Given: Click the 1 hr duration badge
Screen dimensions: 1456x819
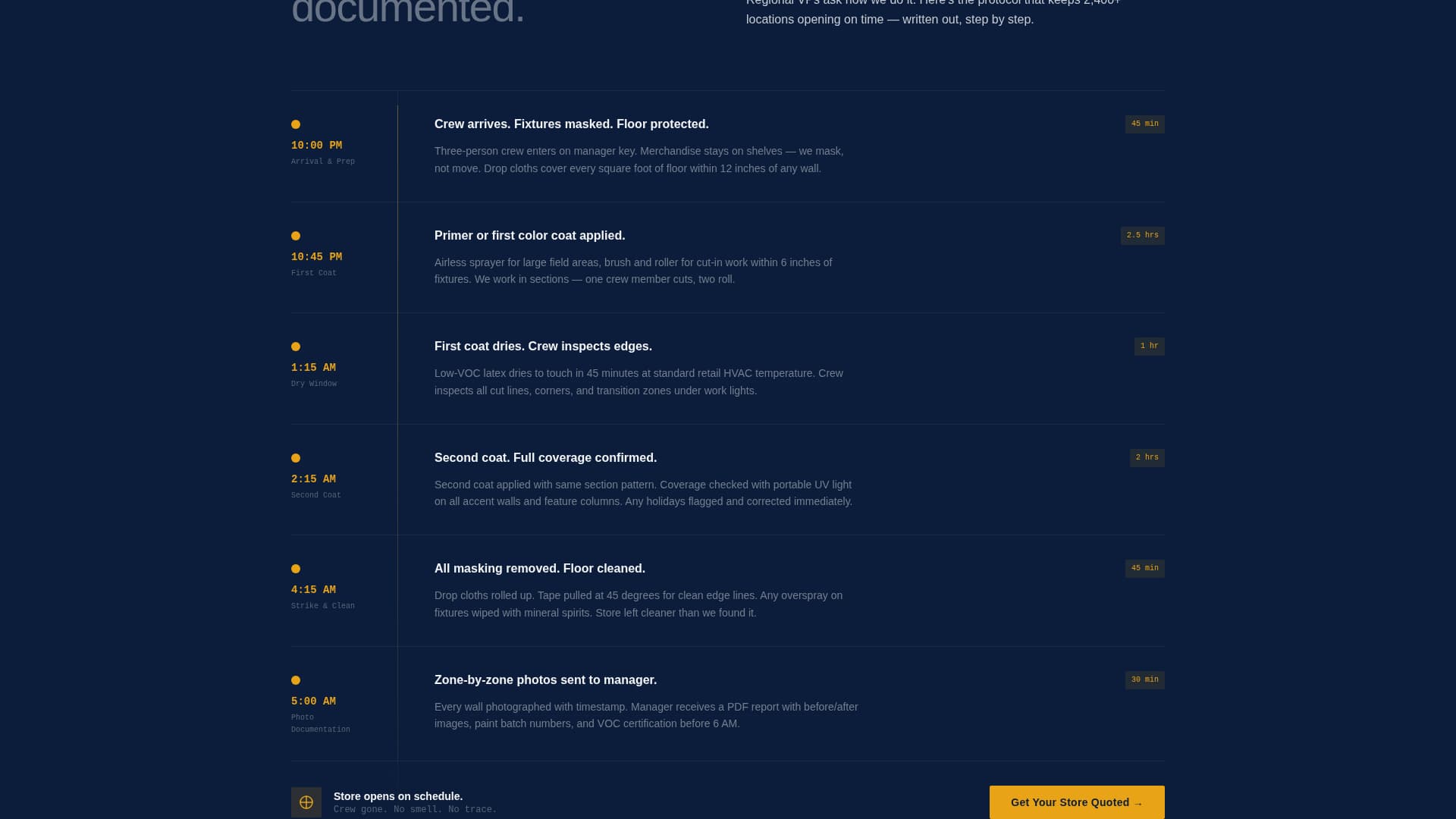Looking at the screenshot, I should [x=1150, y=346].
